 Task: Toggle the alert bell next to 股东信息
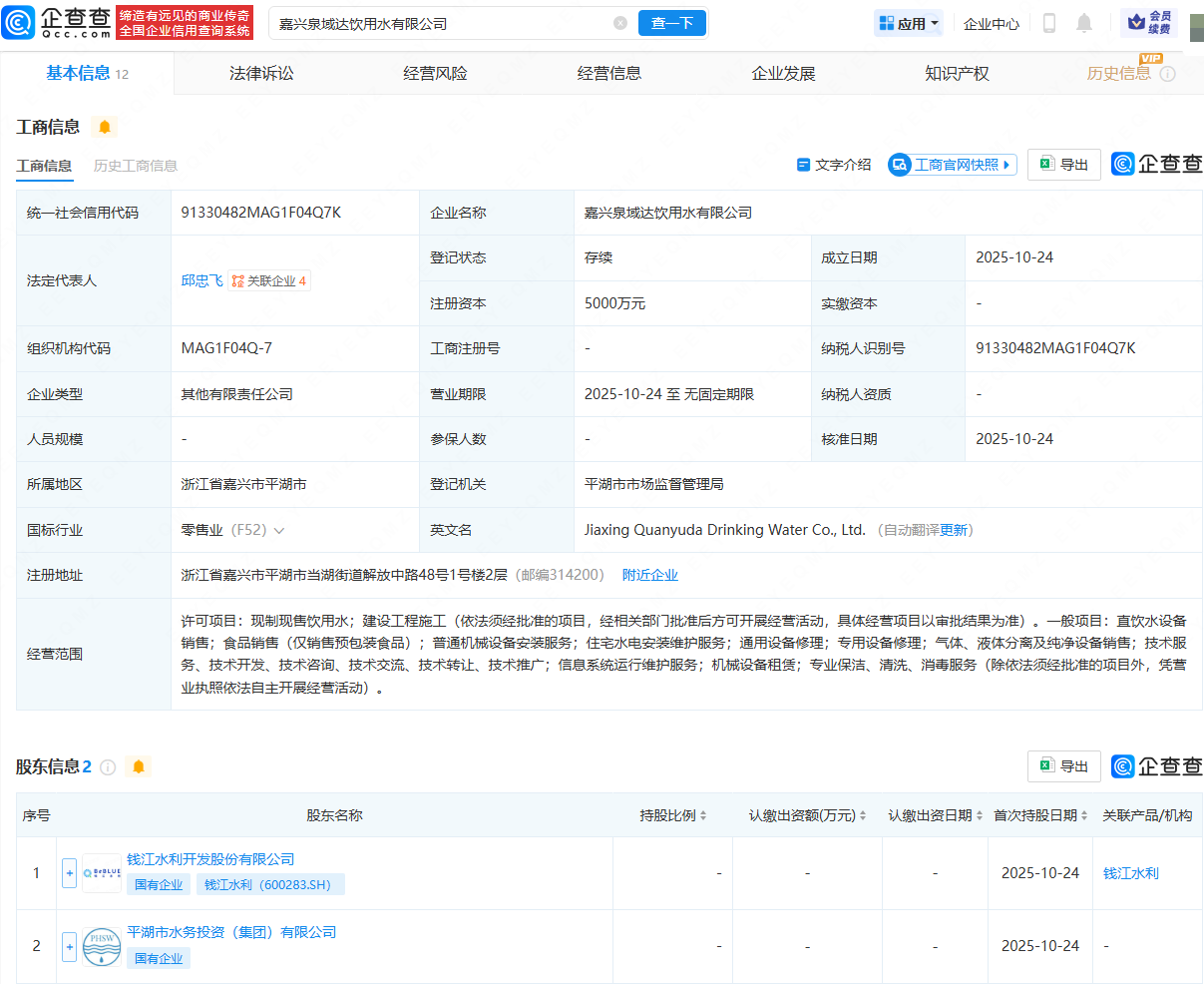pos(139,767)
